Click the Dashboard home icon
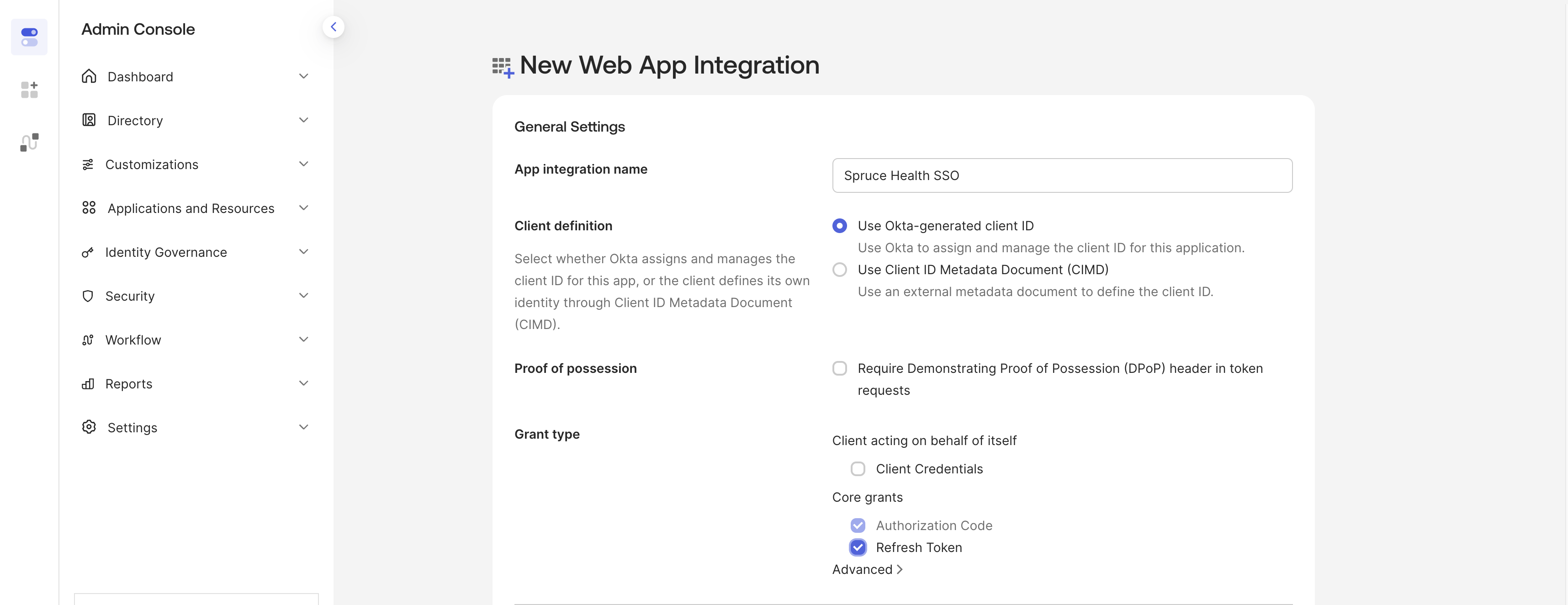The image size is (1568, 605). [x=89, y=76]
